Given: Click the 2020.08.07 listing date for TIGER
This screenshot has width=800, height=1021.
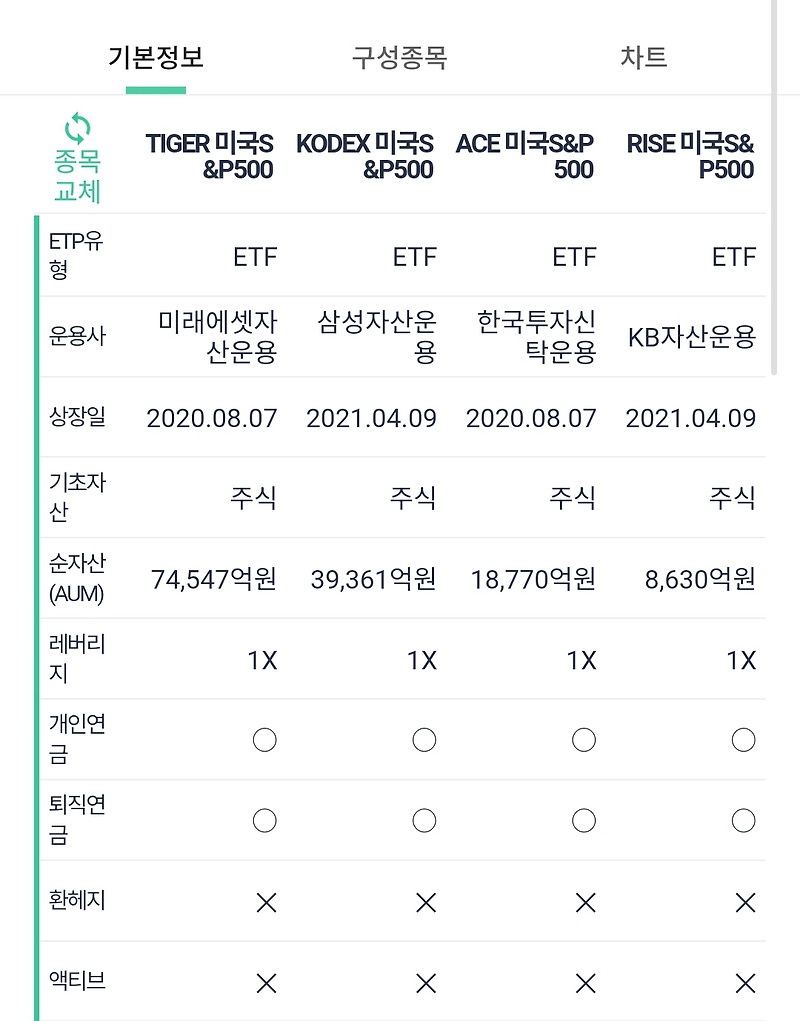Looking at the screenshot, I should 211,418.
